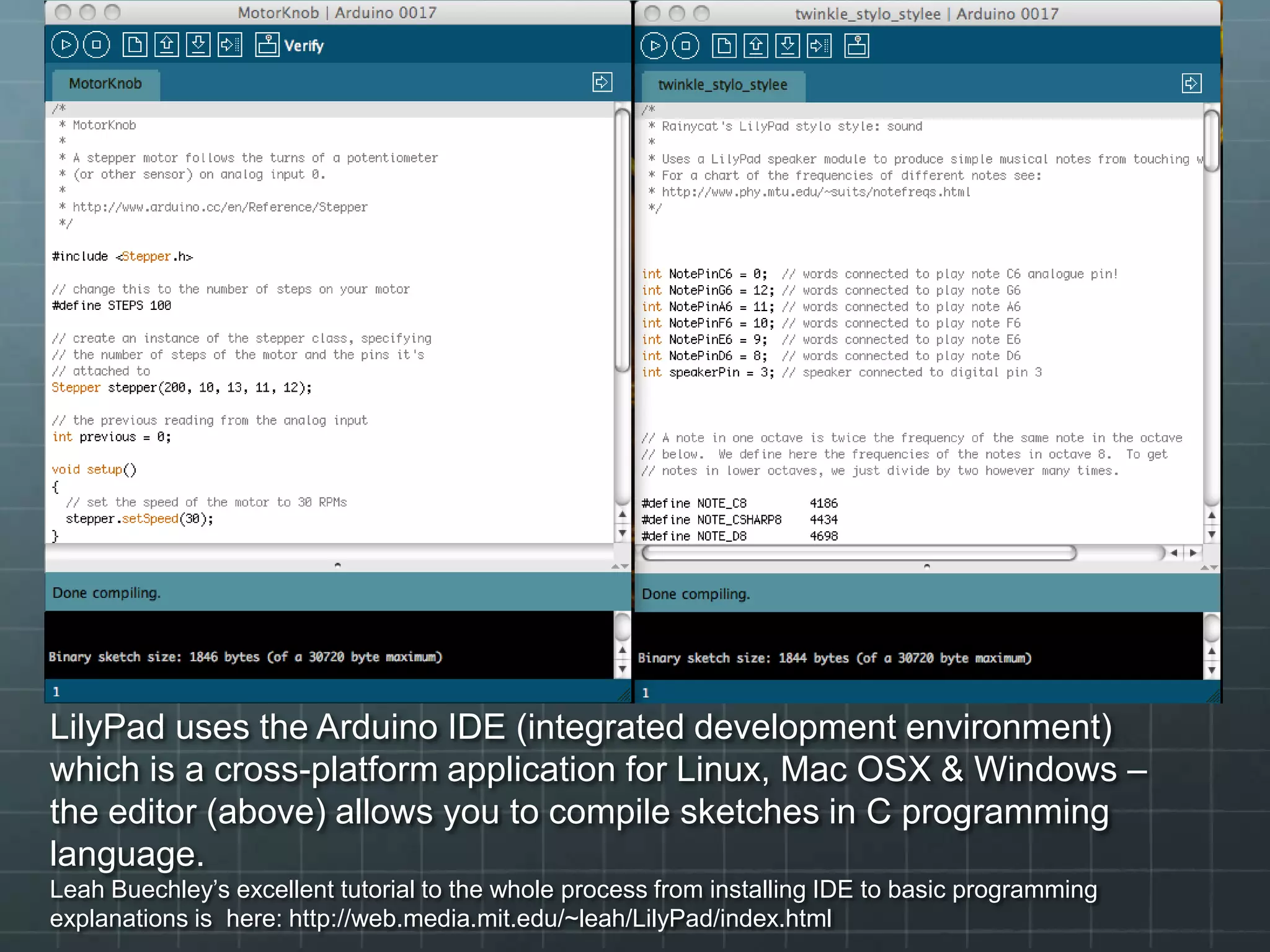1270x952 pixels.
Task: Click Stop icon in MotorKnob window
Action: tap(97, 45)
